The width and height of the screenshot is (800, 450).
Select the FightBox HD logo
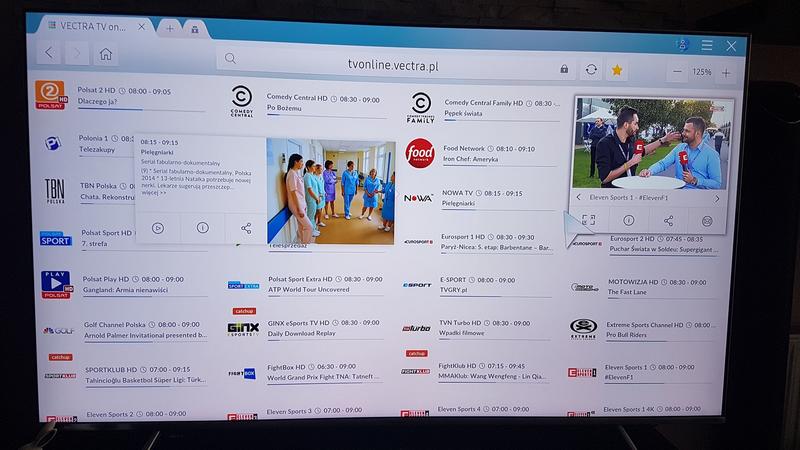click(242, 373)
